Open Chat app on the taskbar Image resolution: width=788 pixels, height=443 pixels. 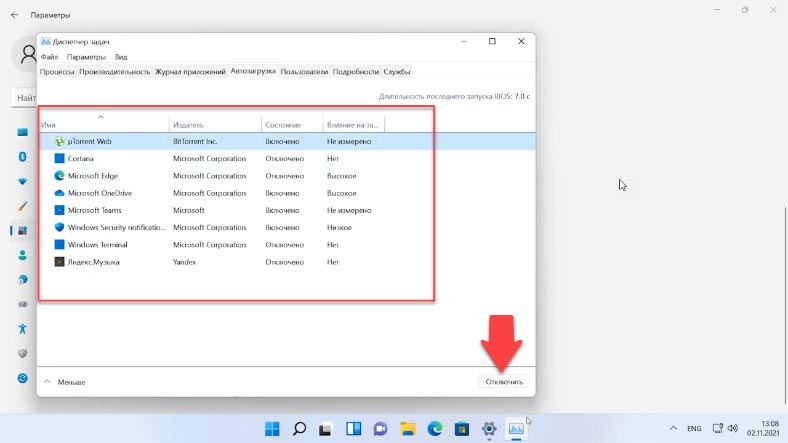pos(380,428)
